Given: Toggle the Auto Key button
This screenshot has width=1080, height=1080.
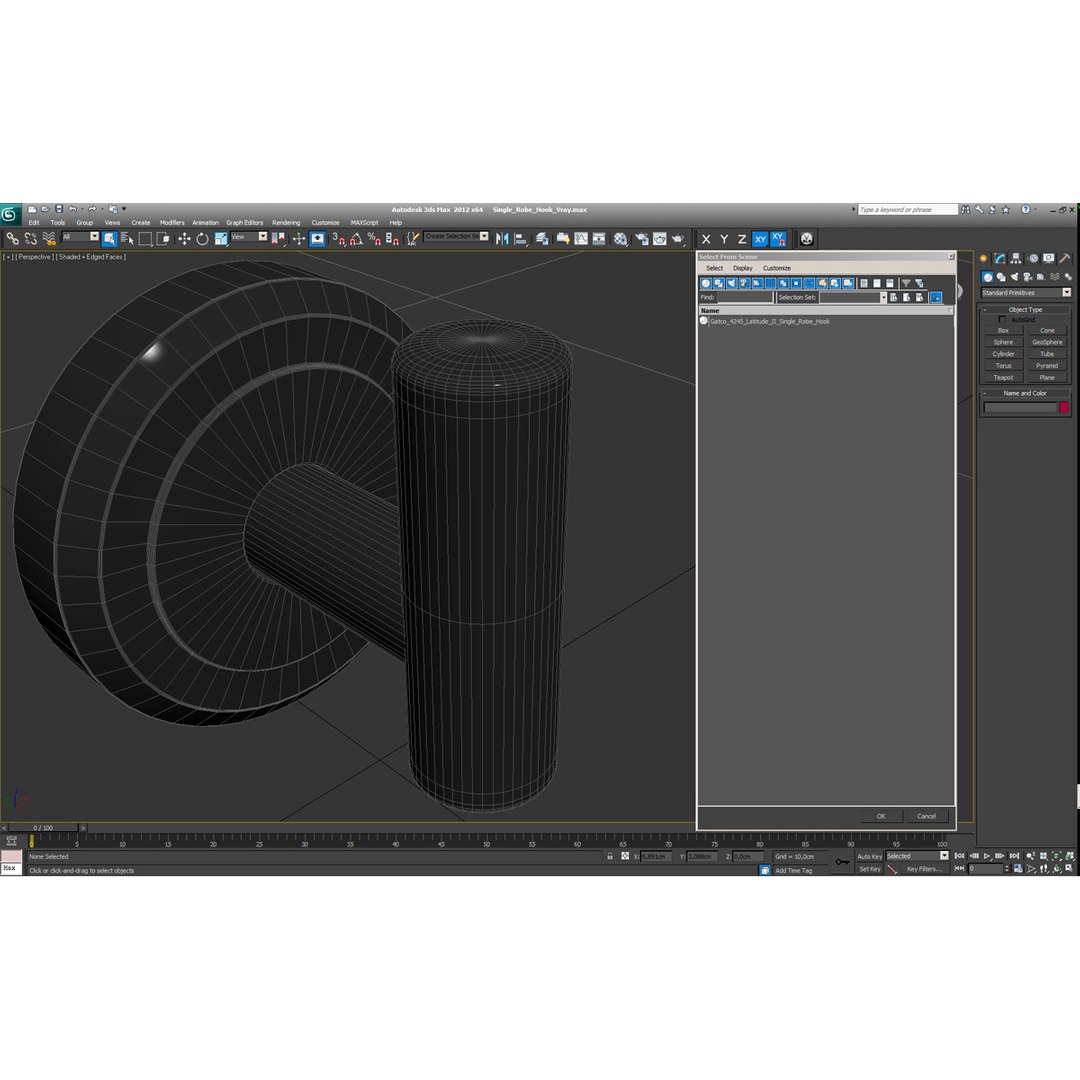Looking at the screenshot, I should pos(869,856).
